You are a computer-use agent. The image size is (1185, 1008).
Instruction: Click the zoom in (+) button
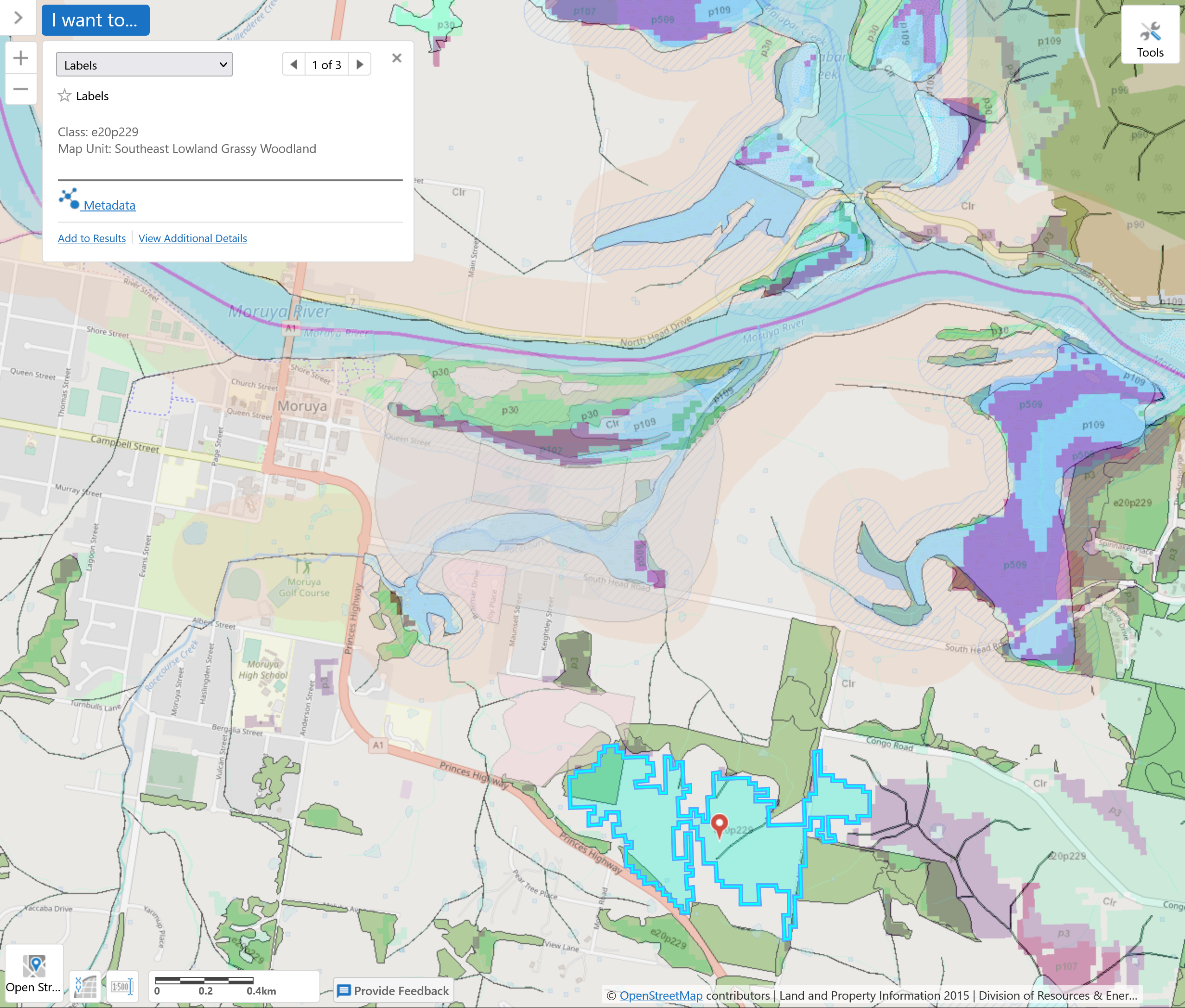click(x=21, y=58)
